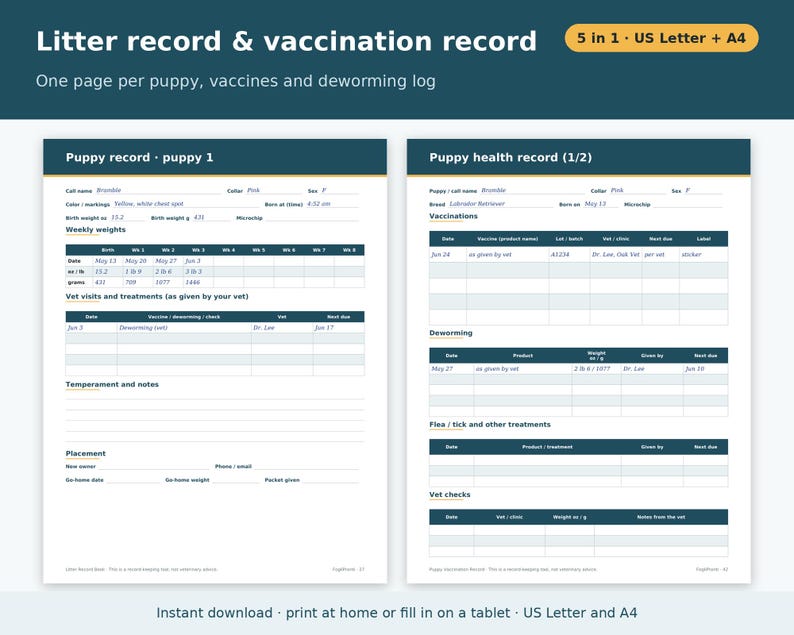This screenshot has height=635, width=794.
Task: Click the 'Yellow, white chest spot' markings field
Action: [185, 204]
